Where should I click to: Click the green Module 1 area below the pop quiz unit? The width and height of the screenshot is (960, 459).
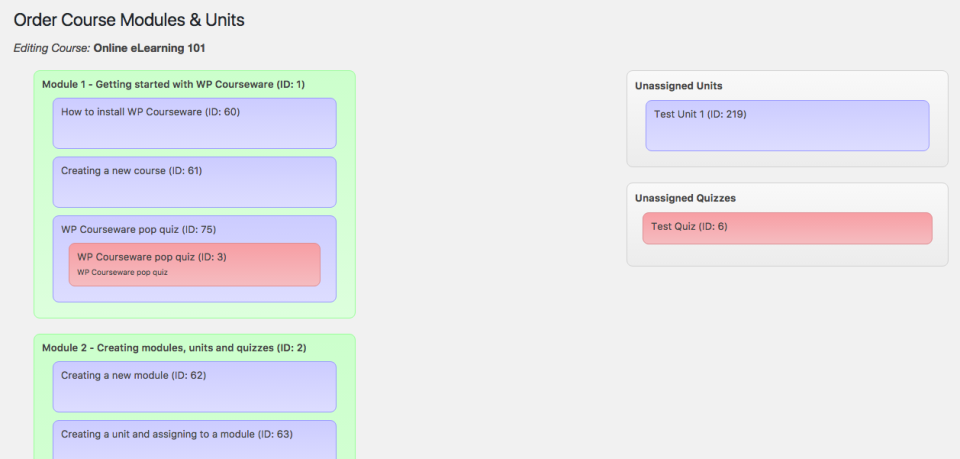pos(194,310)
